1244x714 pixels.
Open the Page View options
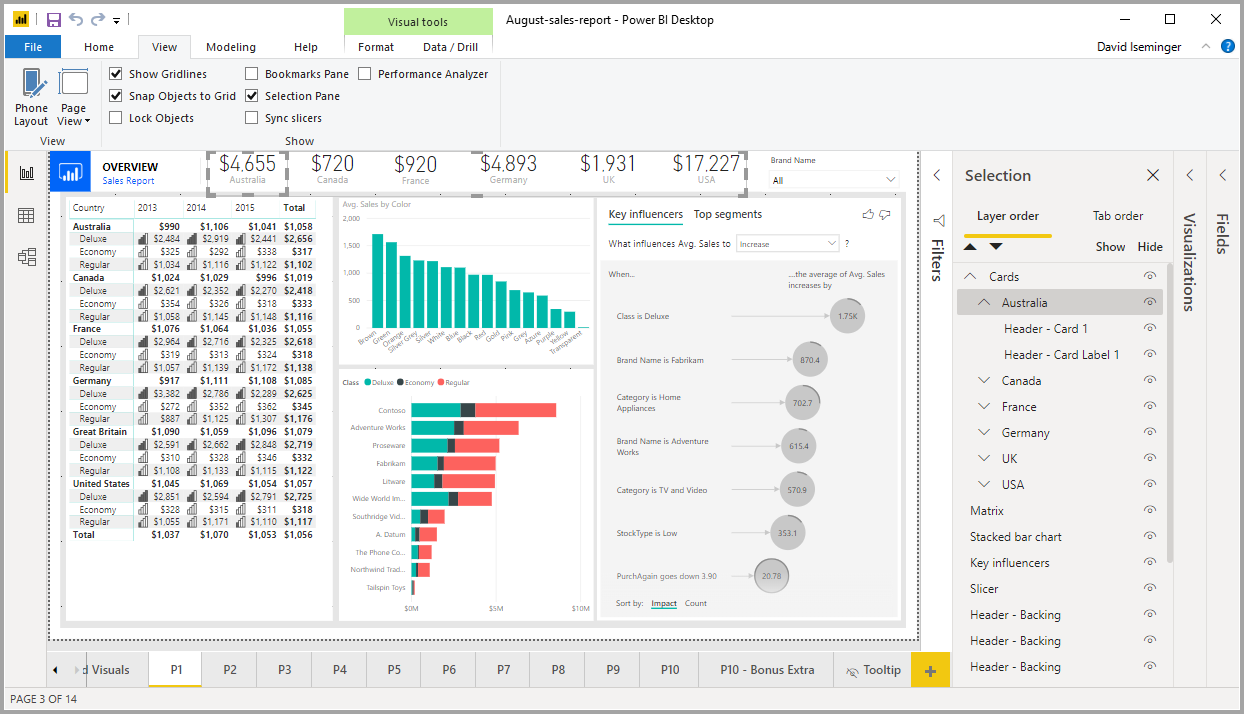click(x=73, y=98)
